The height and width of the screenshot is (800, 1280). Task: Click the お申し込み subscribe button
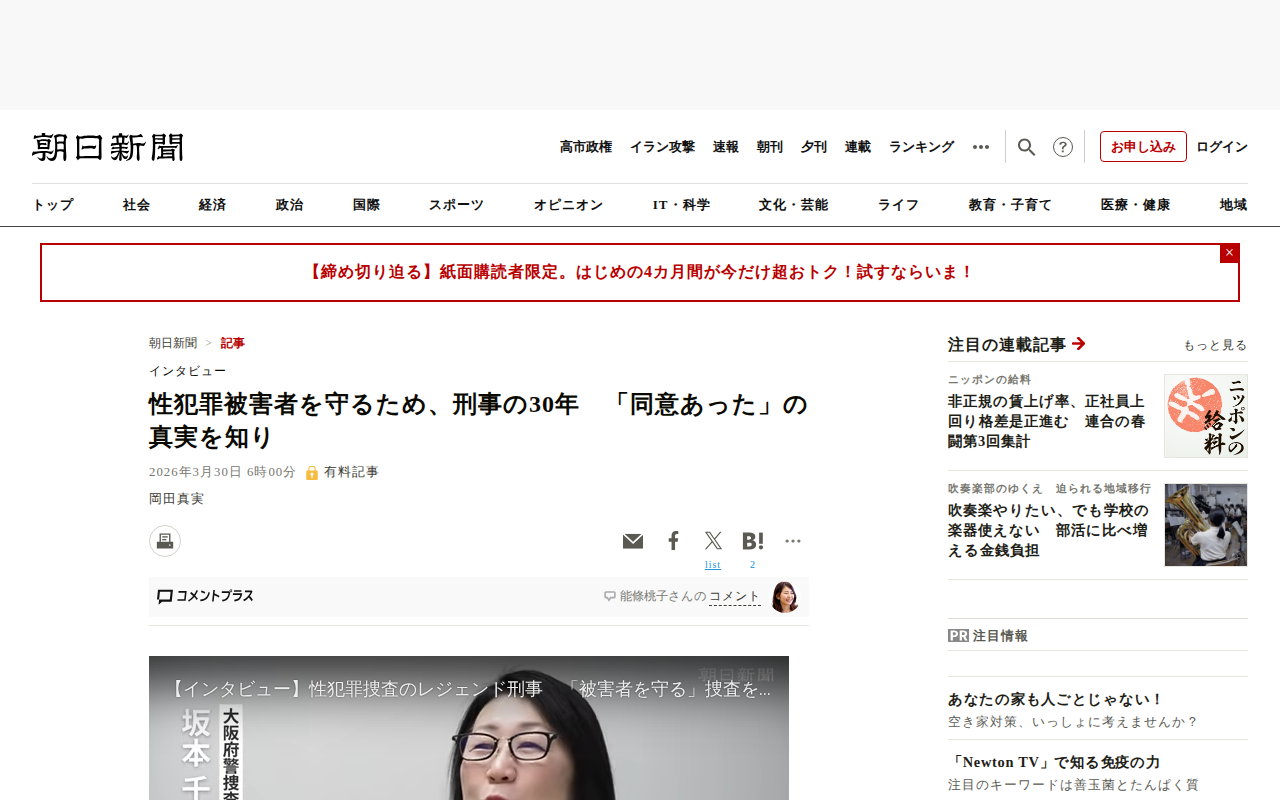point(1143,147)
